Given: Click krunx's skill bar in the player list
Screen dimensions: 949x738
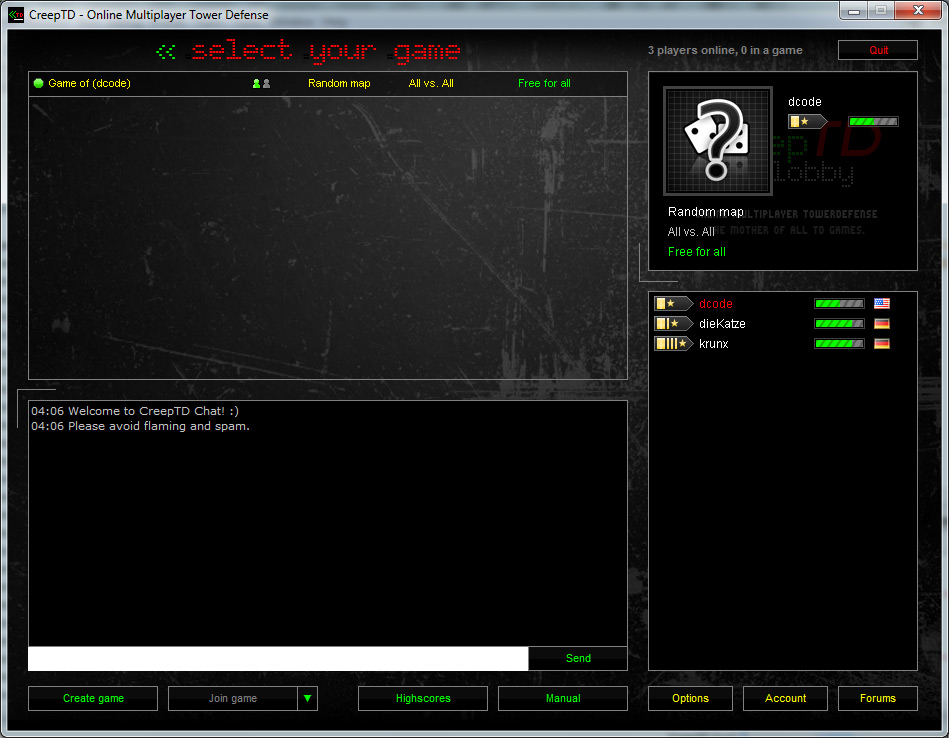Looking at the screenshot, I should 839,343.
